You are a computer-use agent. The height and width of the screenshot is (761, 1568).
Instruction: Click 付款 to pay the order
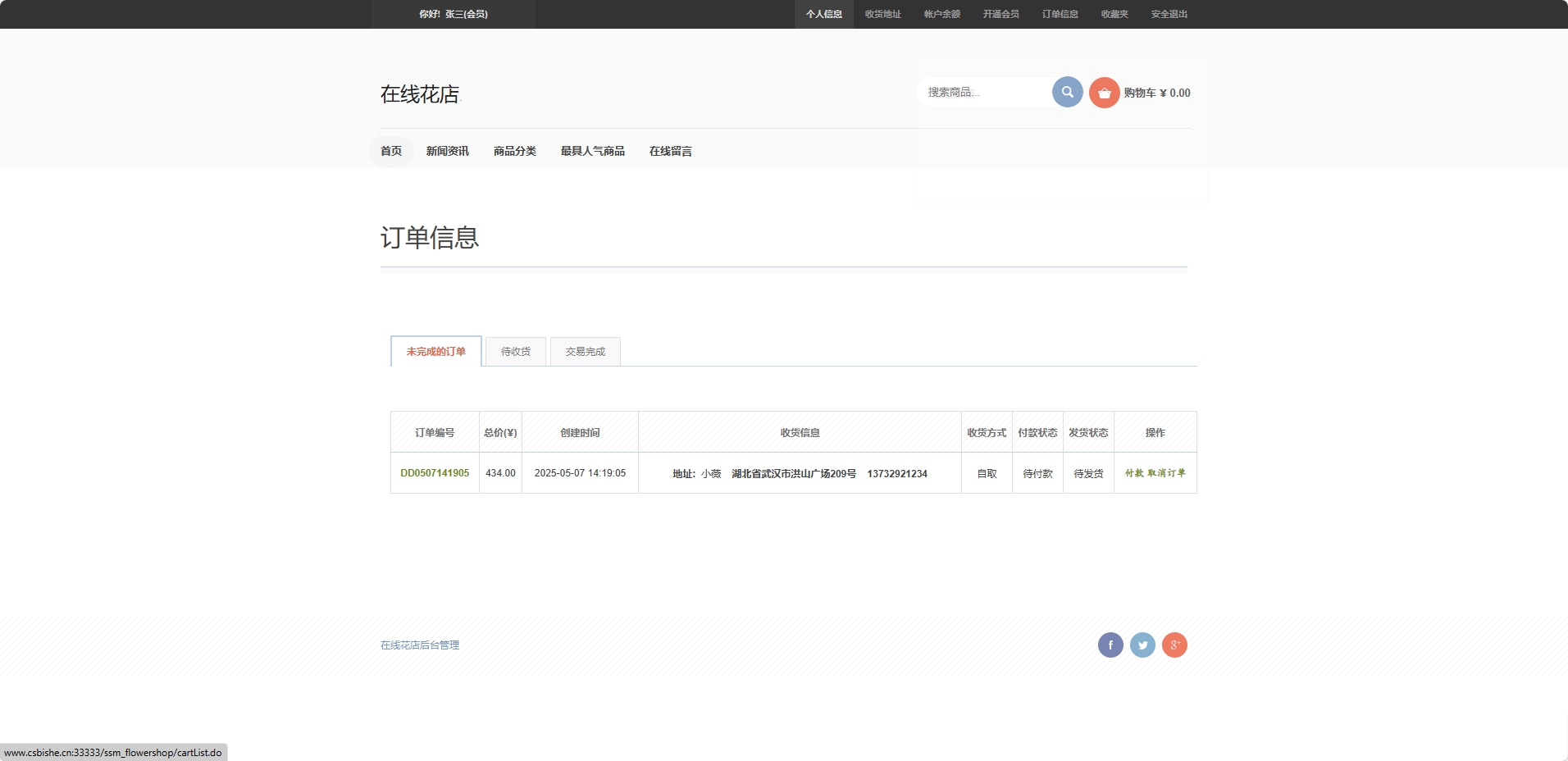tap(1135, 473)
